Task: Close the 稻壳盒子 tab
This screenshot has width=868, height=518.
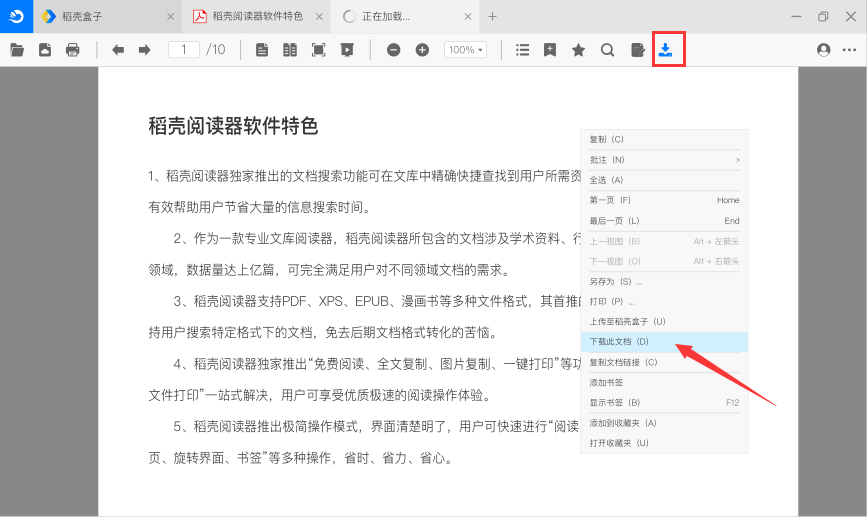Action: tap(170, 17)
